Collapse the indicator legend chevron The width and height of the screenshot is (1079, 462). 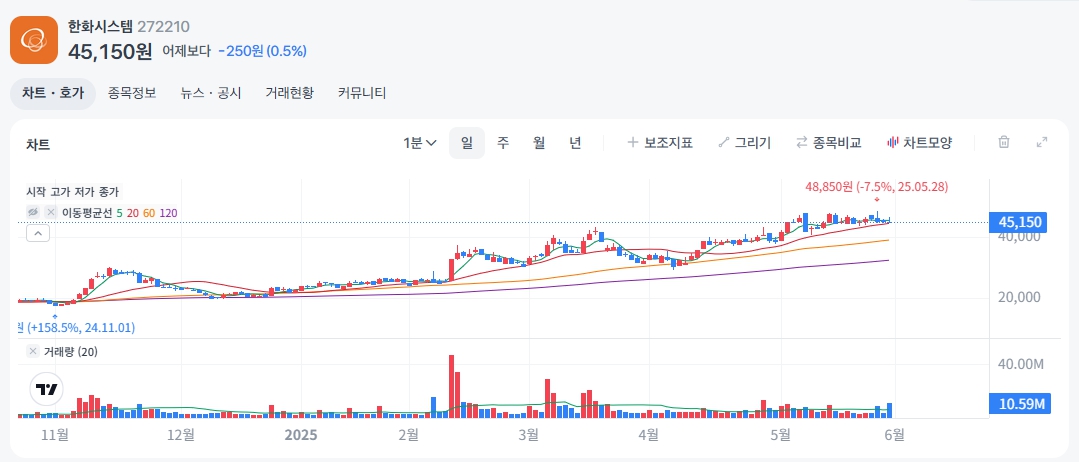pos(38,234)
